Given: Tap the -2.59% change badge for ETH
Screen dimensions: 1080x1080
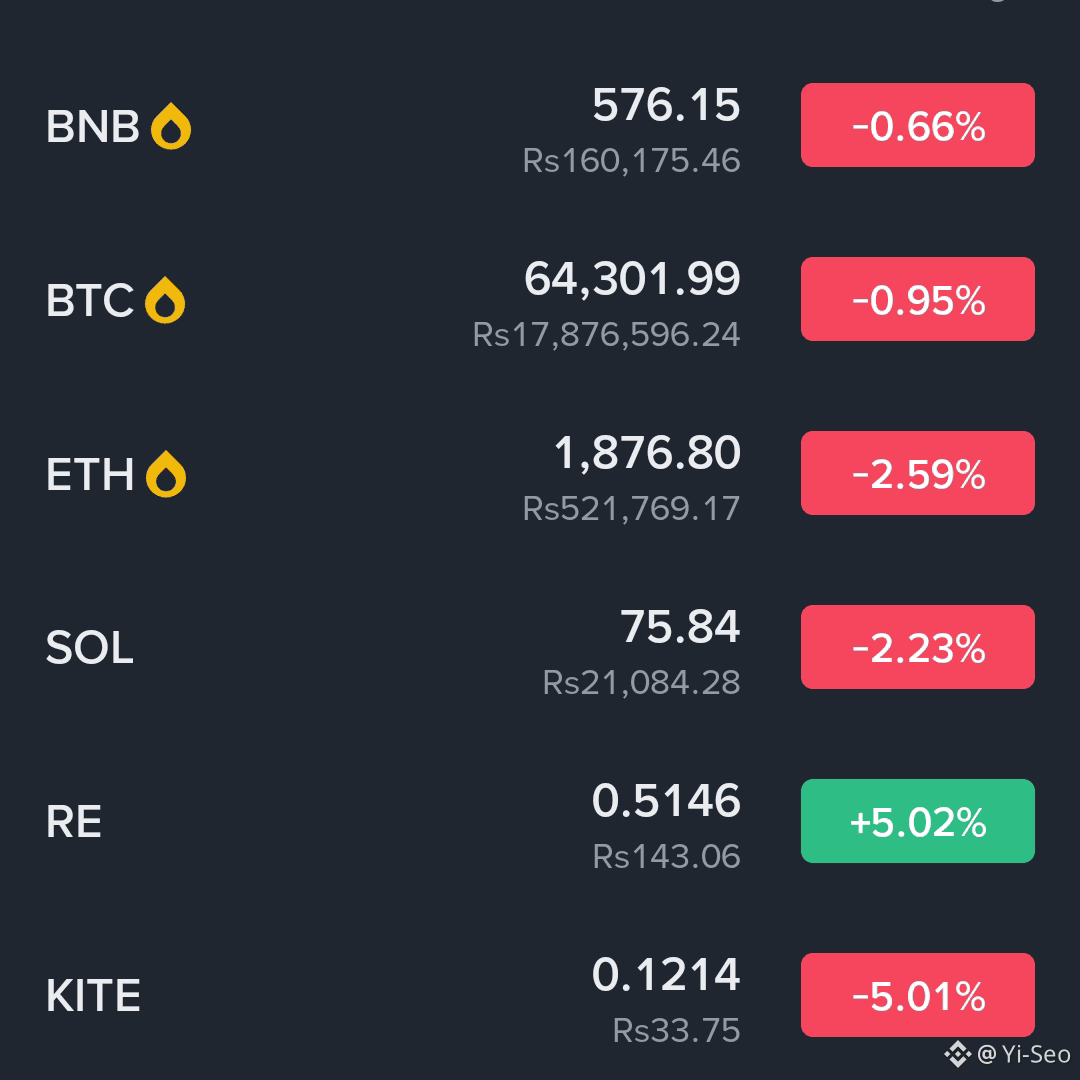Looking at the screenshot, I should [x=917, y=473].
